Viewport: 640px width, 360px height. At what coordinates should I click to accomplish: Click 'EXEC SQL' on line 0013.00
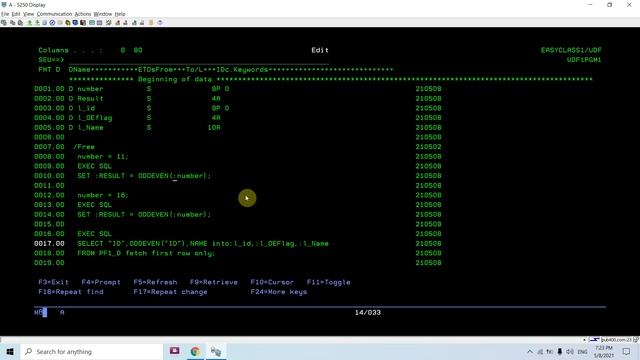point(94,205)
